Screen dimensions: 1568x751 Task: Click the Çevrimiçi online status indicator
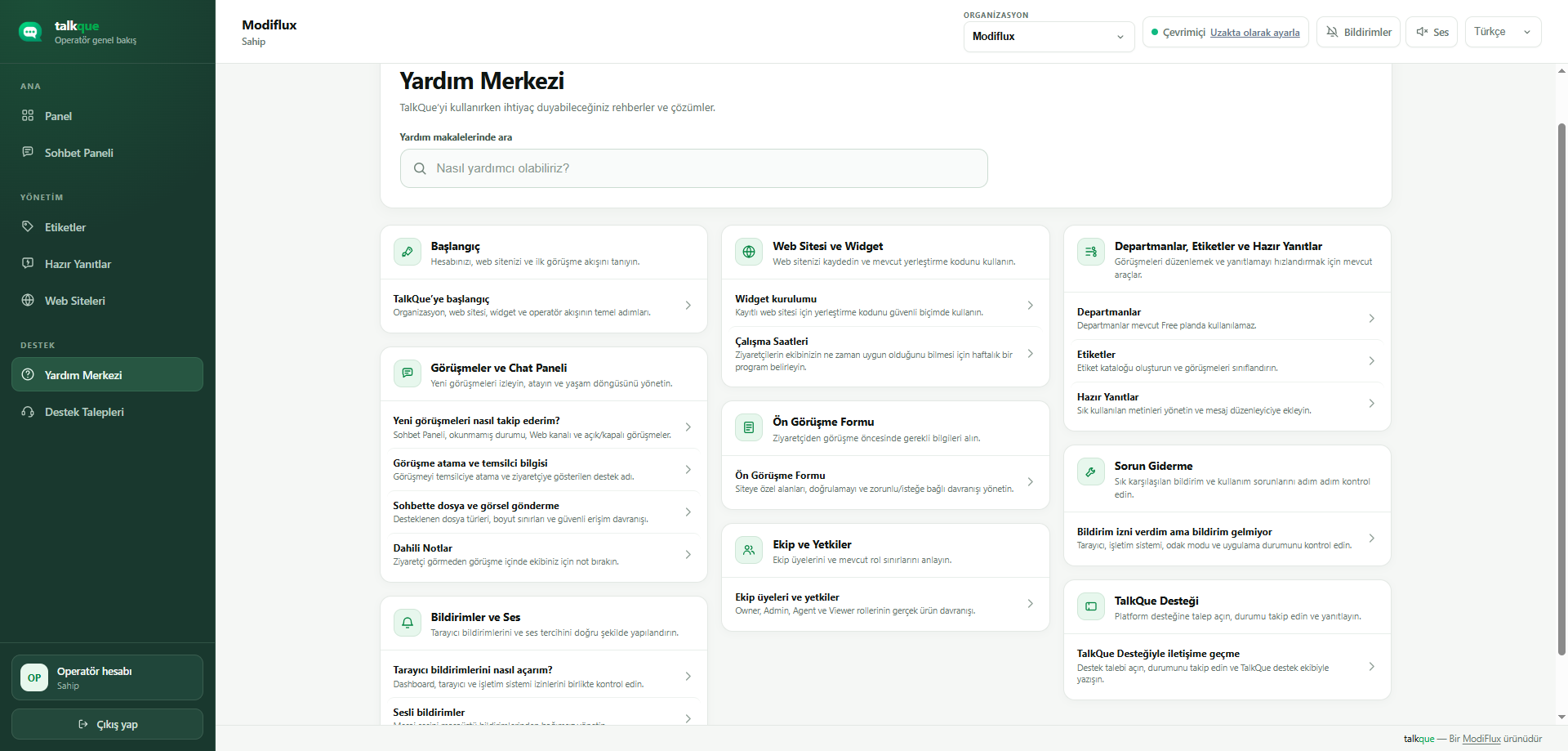[x=1178, y=33]
